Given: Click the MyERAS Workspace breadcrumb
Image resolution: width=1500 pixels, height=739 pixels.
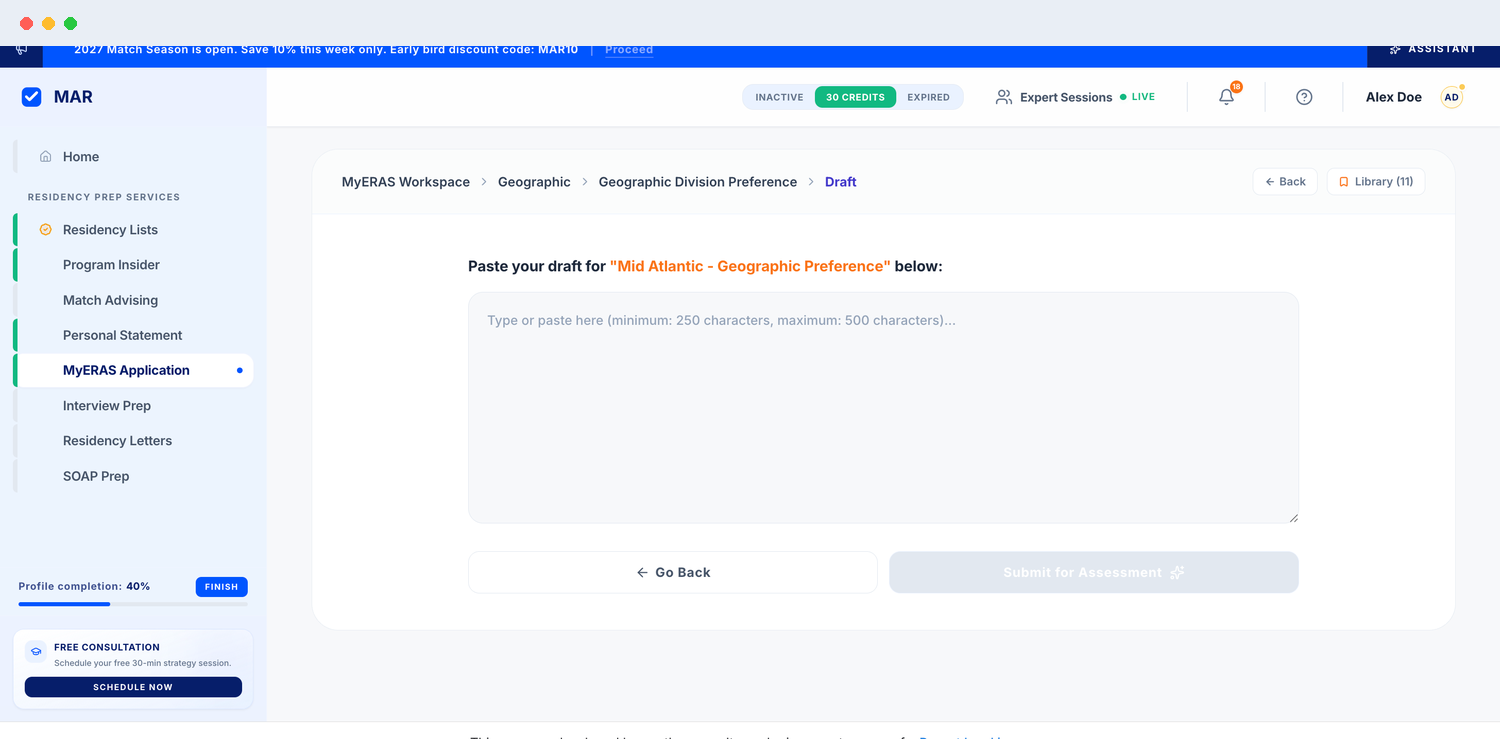Looking at the screenshot, I should [406, 182].
